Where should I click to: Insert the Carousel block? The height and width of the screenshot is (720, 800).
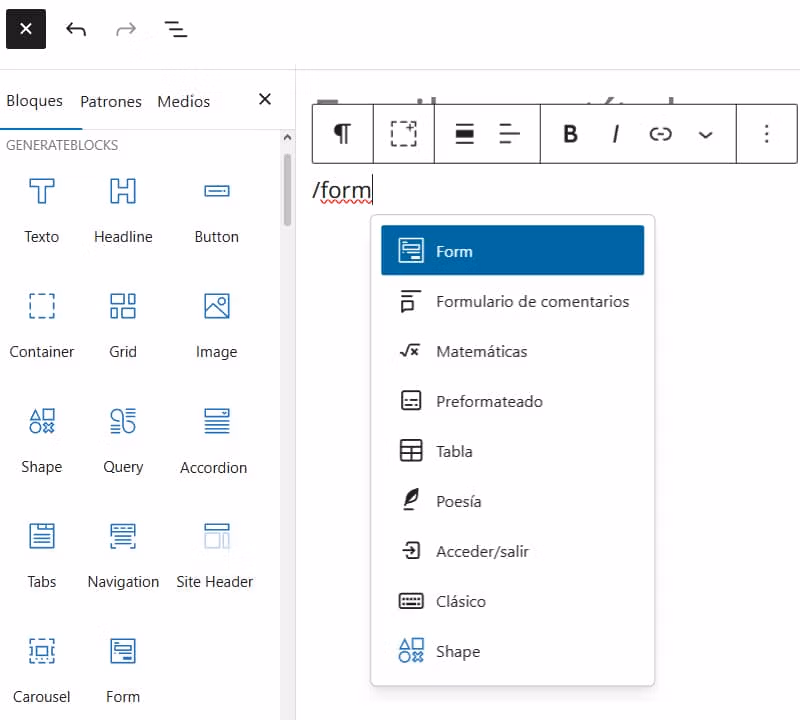pos(42,671)
